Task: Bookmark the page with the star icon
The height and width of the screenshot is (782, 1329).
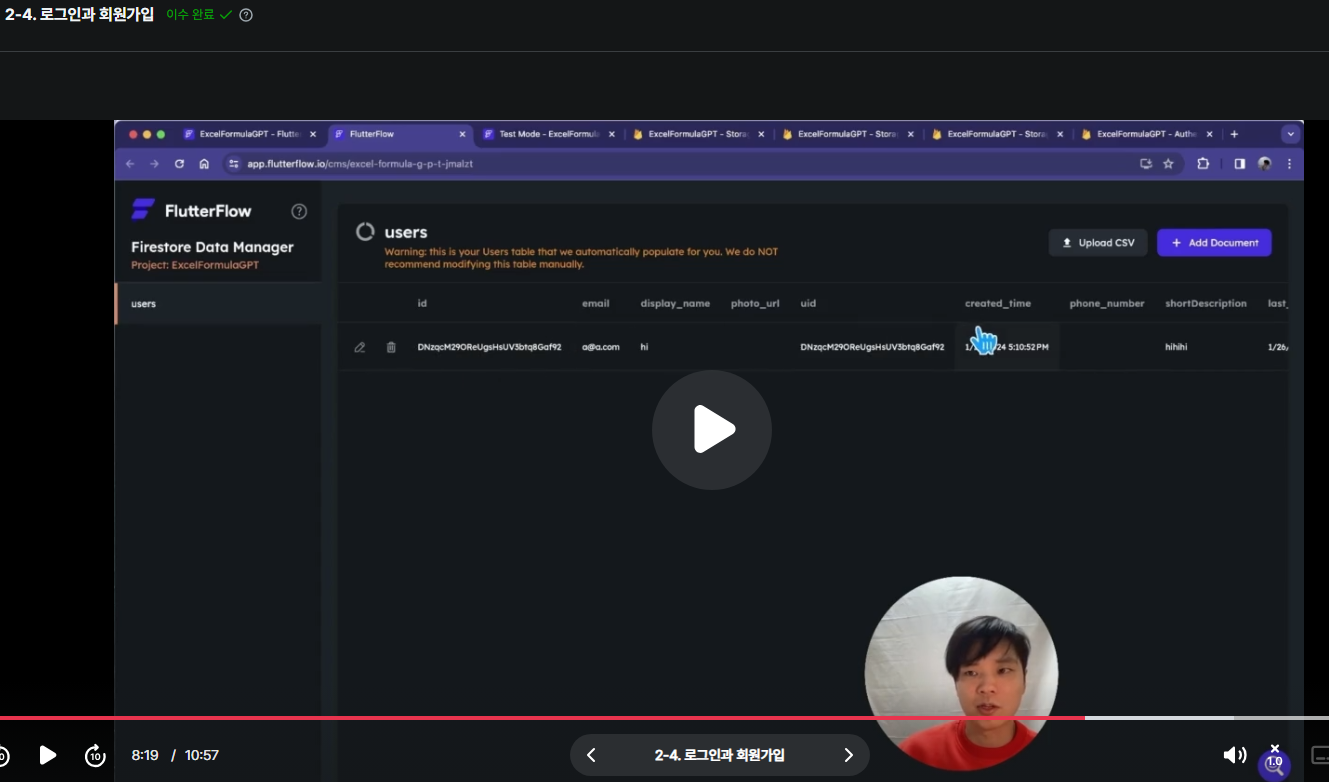Action: click(1168, 164)
